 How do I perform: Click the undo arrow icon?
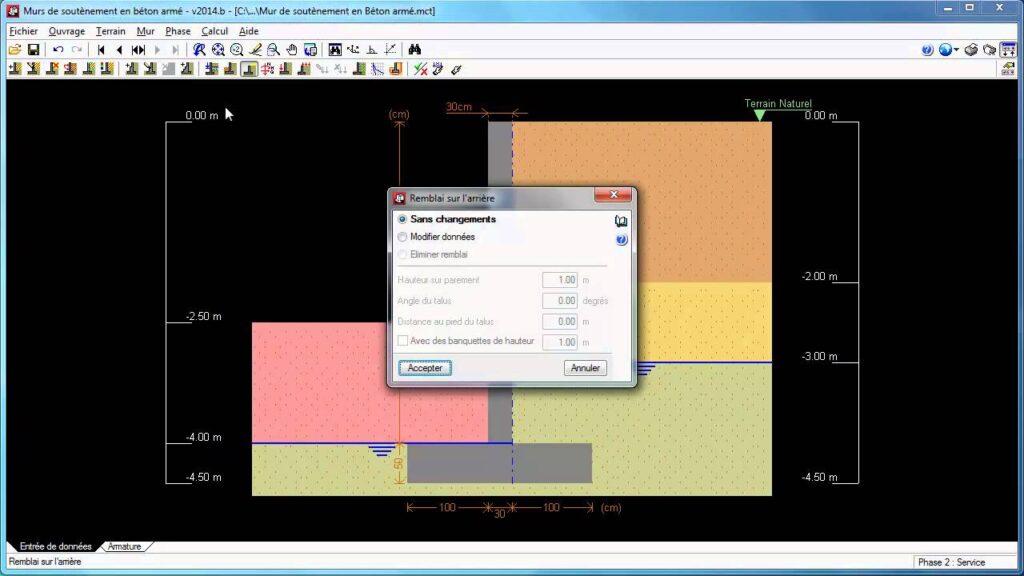pos(58,49)
